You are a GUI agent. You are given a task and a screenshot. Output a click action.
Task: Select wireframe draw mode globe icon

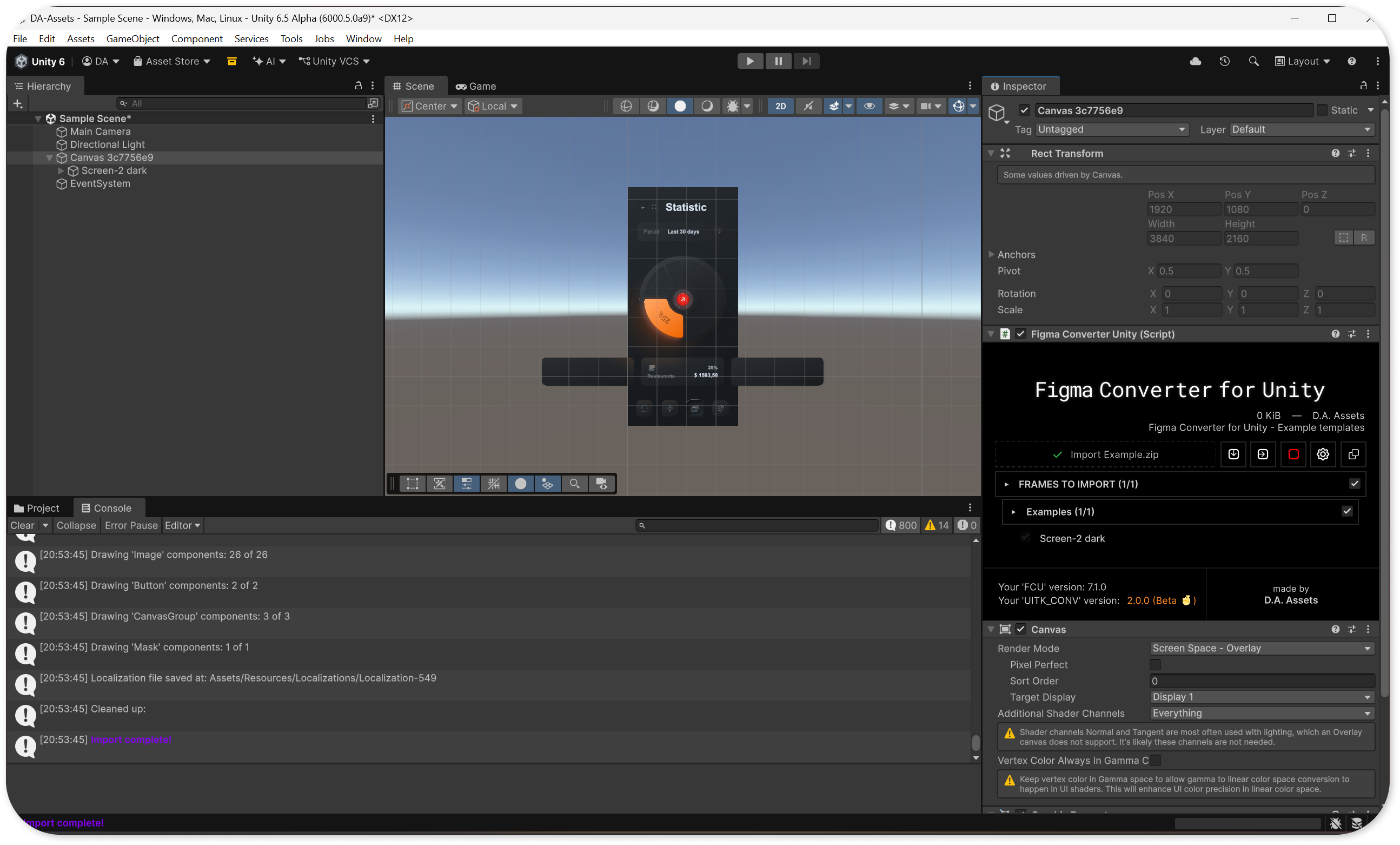626,106
